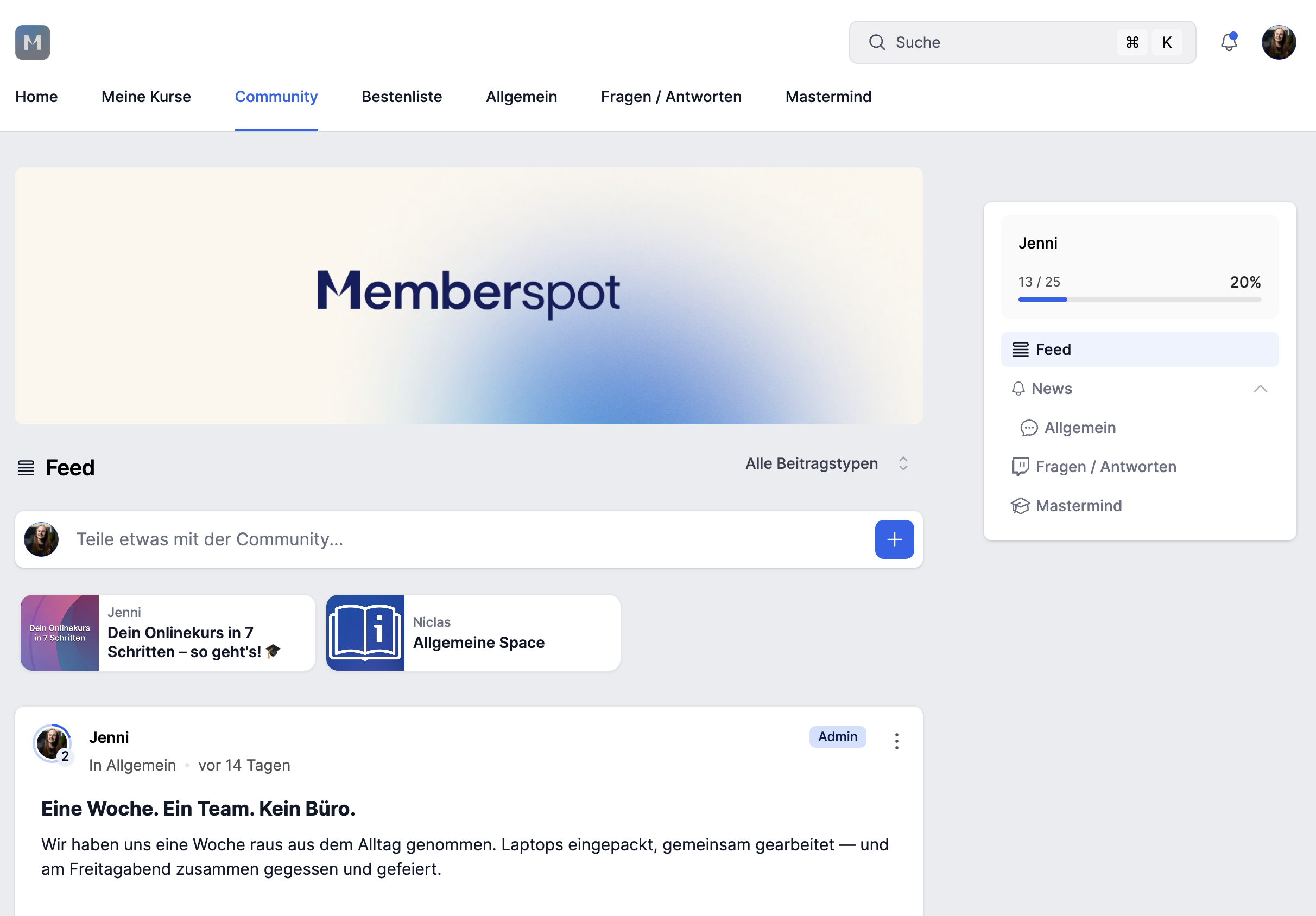
Task: Click In Allgemein link on post
Action: [x=132, y=765]
